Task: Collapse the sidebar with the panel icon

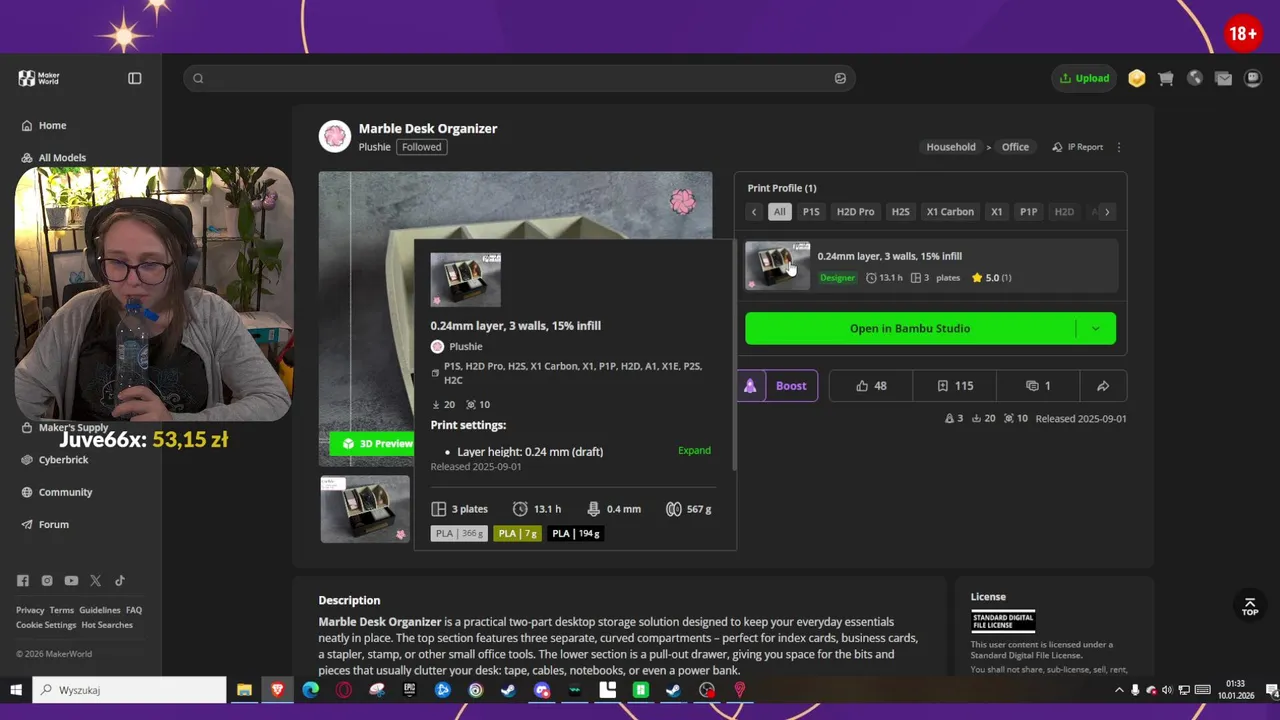Action: 135,78
